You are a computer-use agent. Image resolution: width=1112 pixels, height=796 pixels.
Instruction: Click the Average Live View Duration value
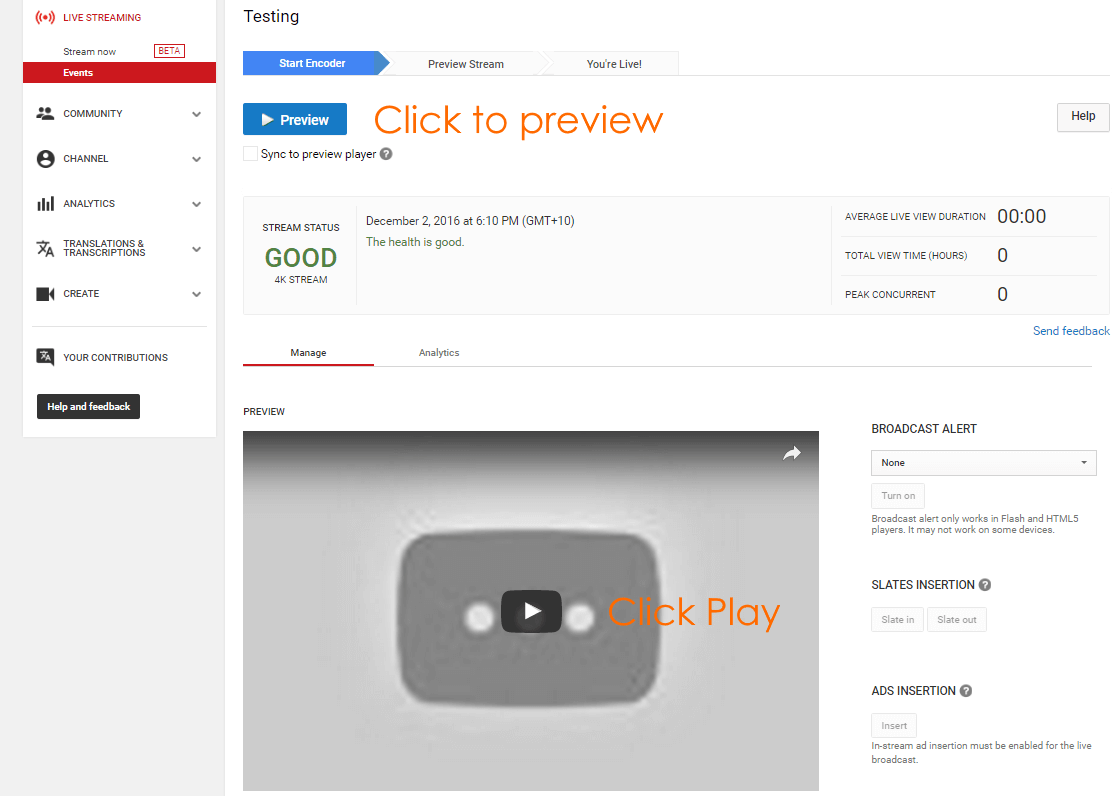pyautogui.click(x=1021, y=216)
